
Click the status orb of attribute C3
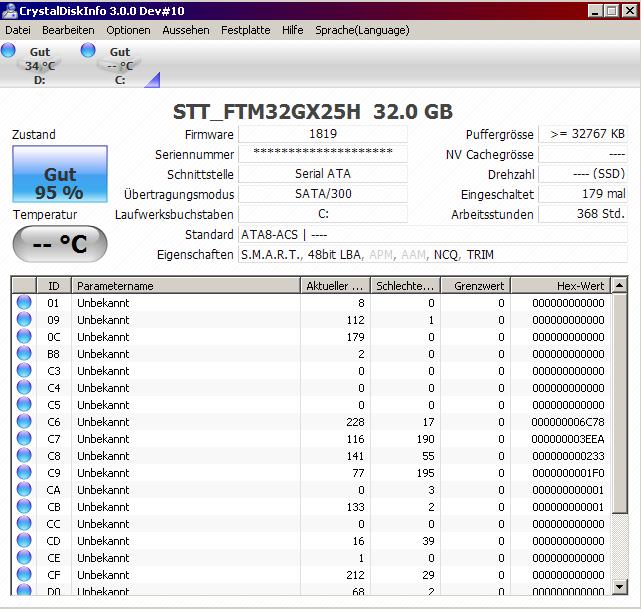tap(24, 370)
